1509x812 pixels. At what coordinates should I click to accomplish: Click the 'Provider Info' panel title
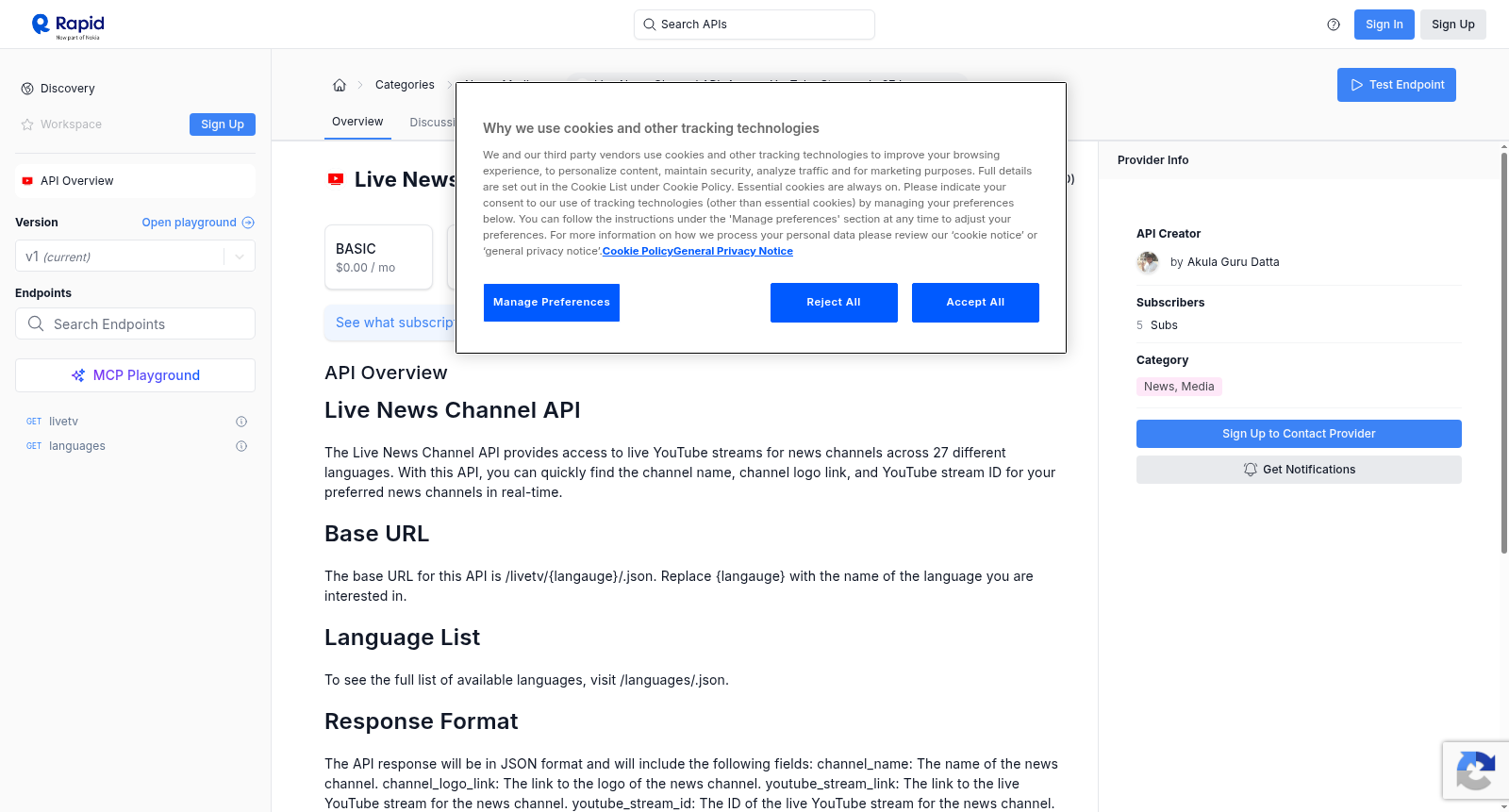[1152, 160]
